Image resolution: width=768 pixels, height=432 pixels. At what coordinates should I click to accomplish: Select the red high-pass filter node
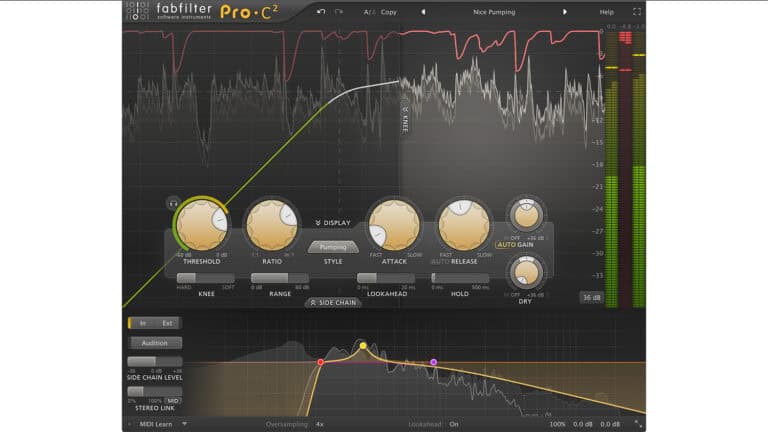point(320,362)
